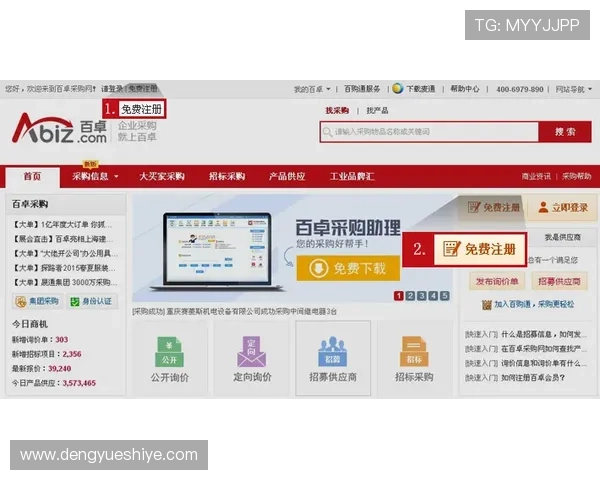The image size is (600, 480).
Task: Click the download arrow icon on 免费下载
Action: (318, 268)
